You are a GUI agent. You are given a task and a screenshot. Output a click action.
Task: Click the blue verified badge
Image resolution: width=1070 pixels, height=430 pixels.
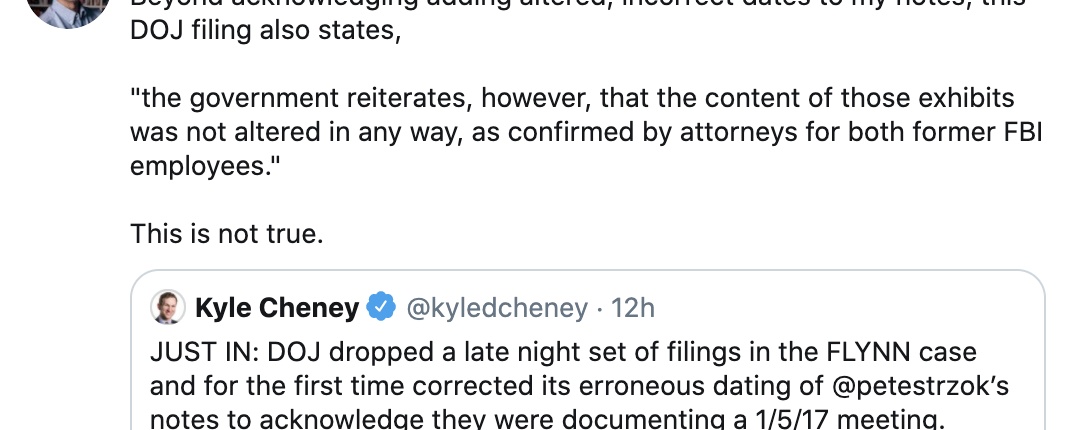click(x=381, y=308)
